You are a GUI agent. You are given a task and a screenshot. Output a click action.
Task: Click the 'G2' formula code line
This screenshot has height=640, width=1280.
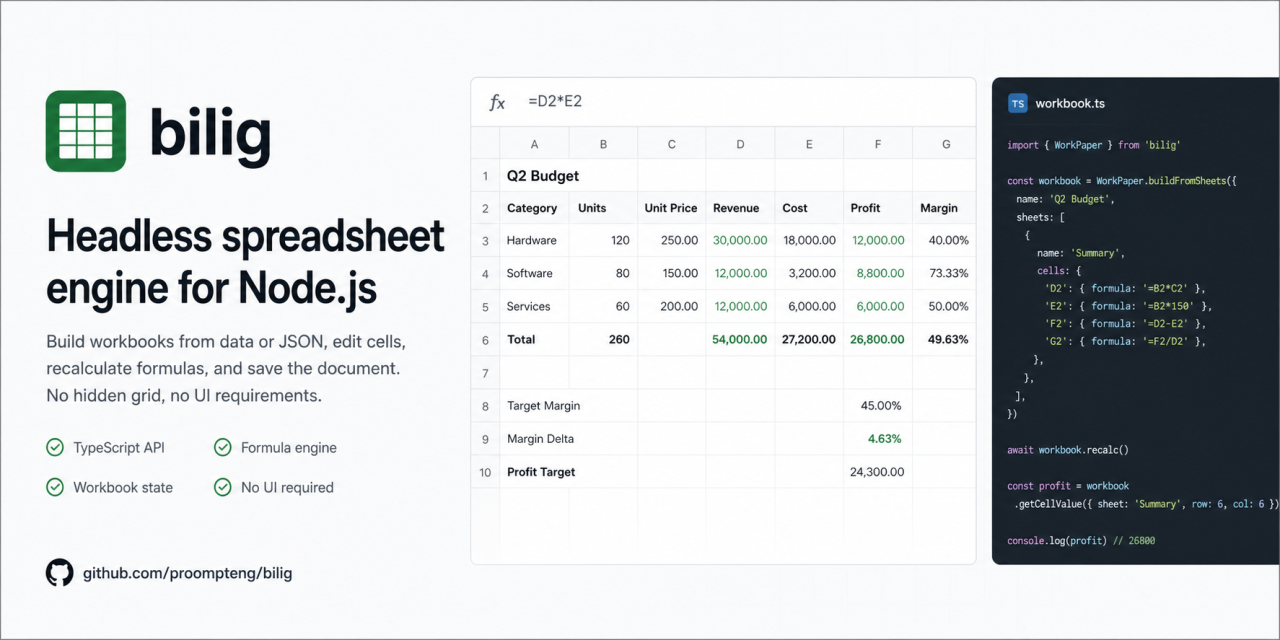click(1123, 342)
